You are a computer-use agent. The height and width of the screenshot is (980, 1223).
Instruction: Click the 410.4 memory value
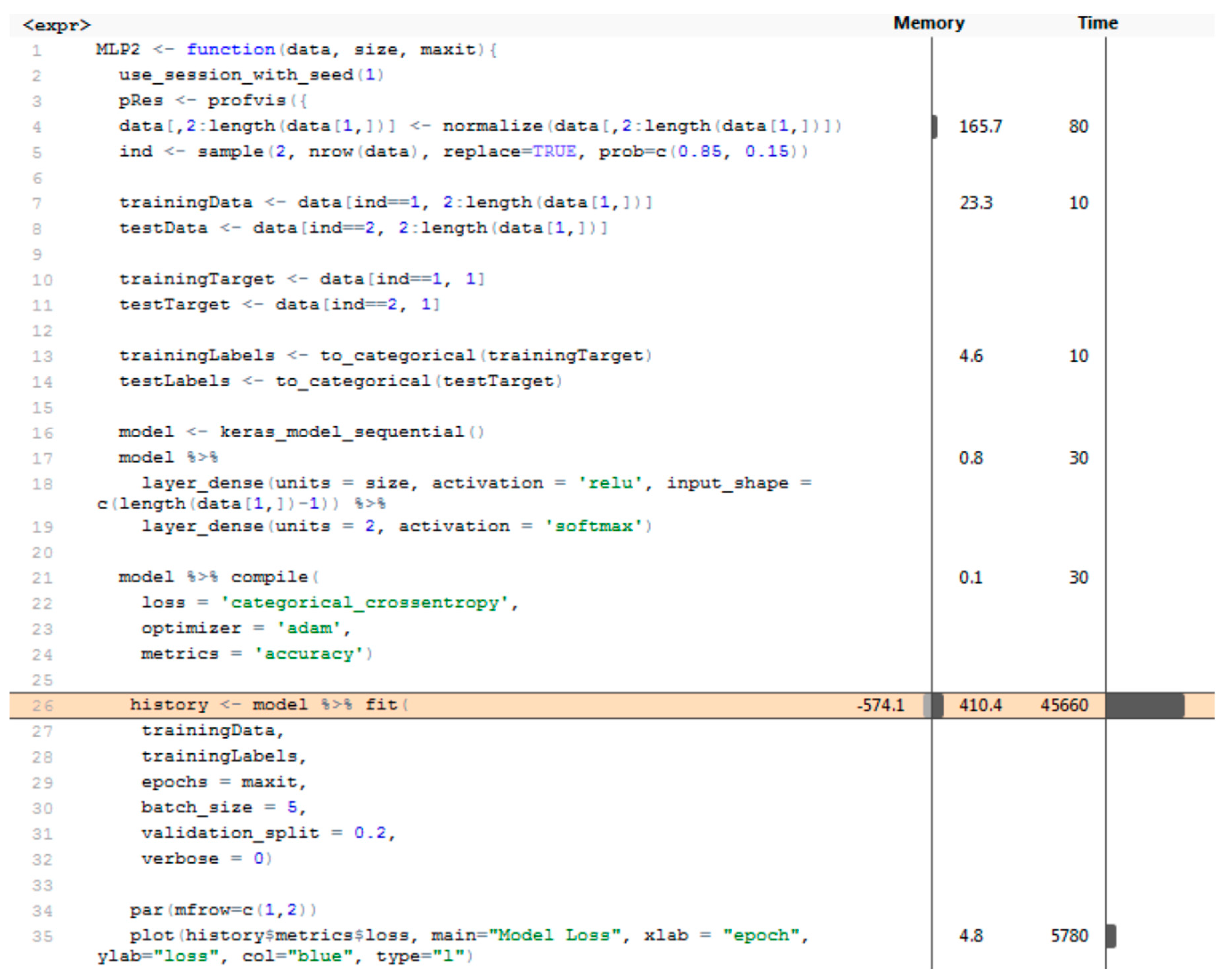pos(980,705)
